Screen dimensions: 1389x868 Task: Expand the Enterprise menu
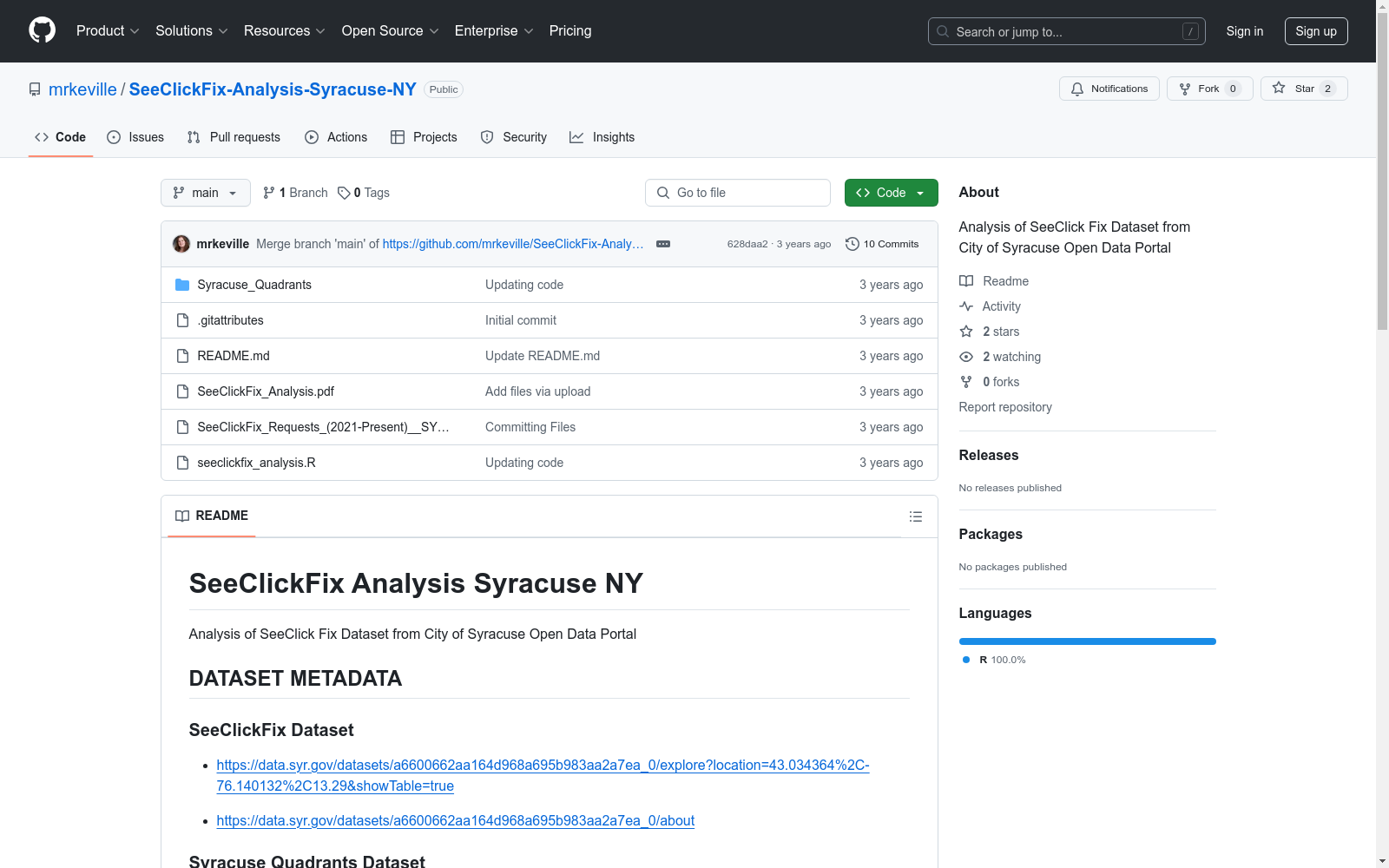coord(494,31)
